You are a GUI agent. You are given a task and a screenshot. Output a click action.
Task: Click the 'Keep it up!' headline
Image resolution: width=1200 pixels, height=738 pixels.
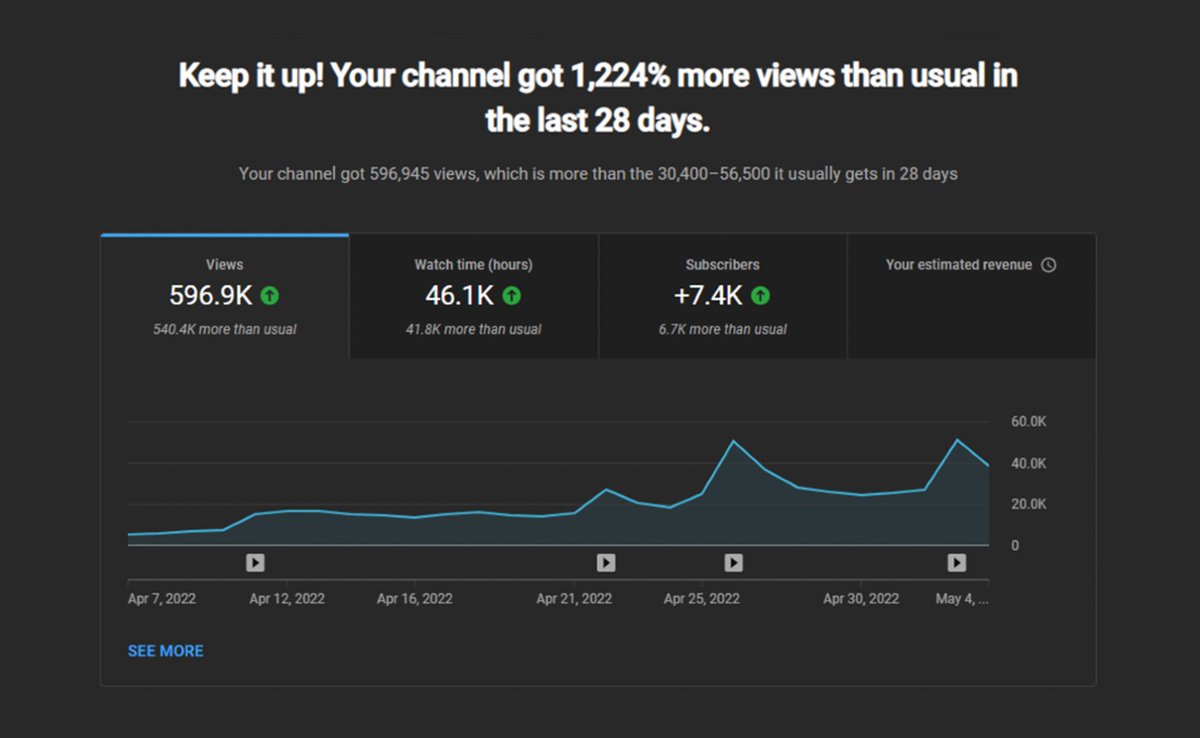point(598,98)
